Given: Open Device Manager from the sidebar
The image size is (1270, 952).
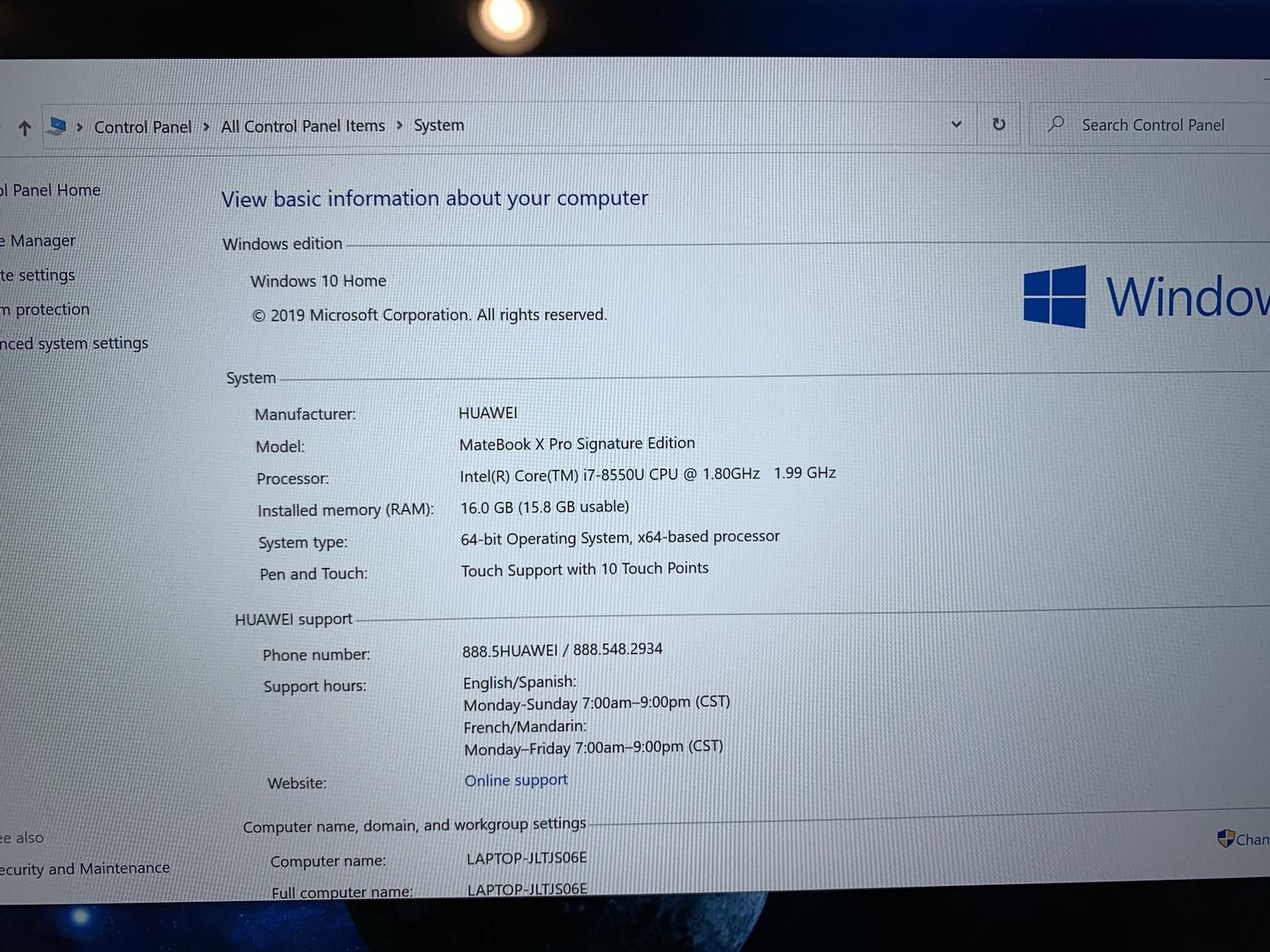Looking at the screenshot, I should click(38, 241).
